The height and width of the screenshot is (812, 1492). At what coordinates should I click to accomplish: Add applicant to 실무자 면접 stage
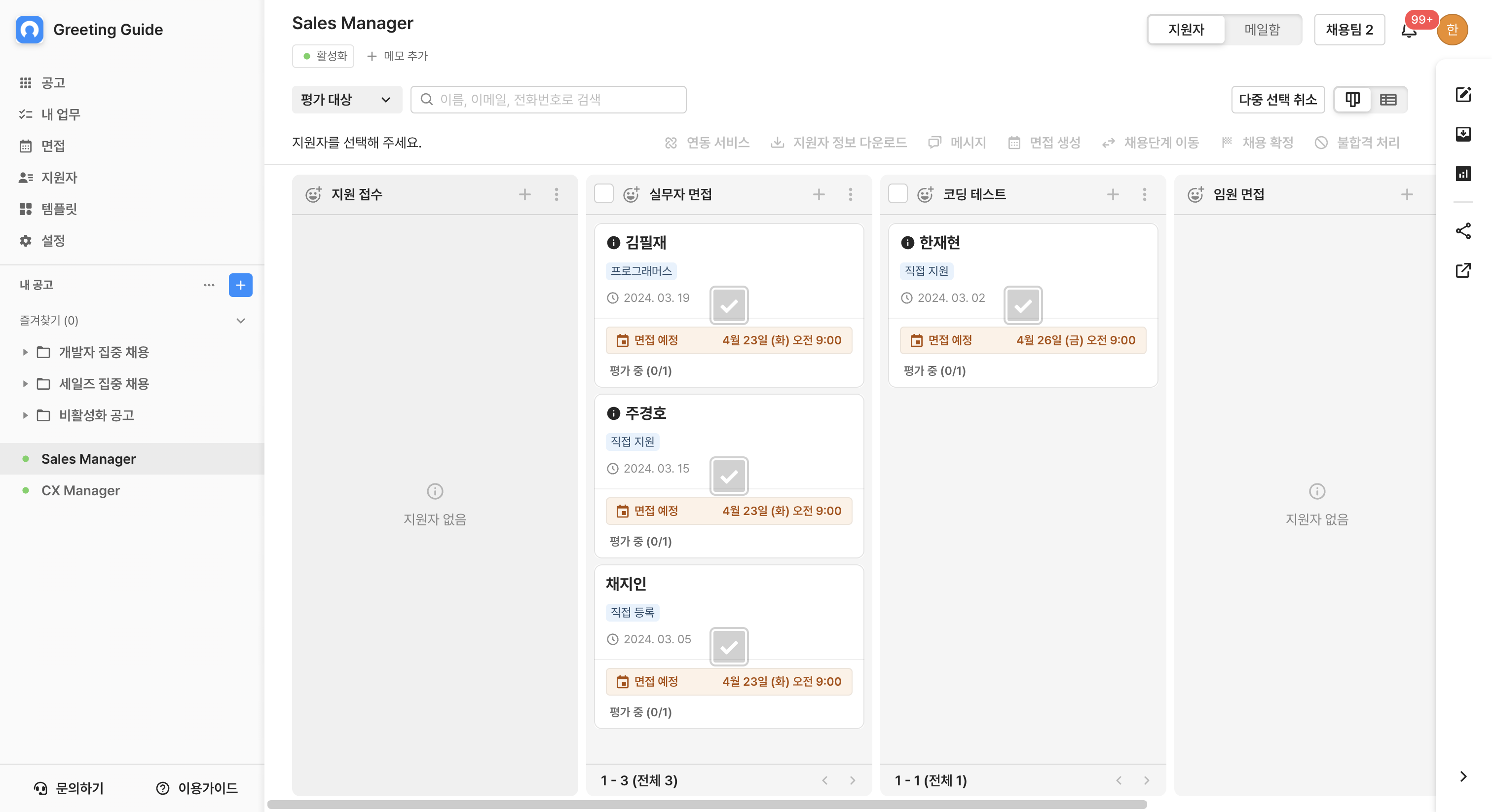point(819,194)
